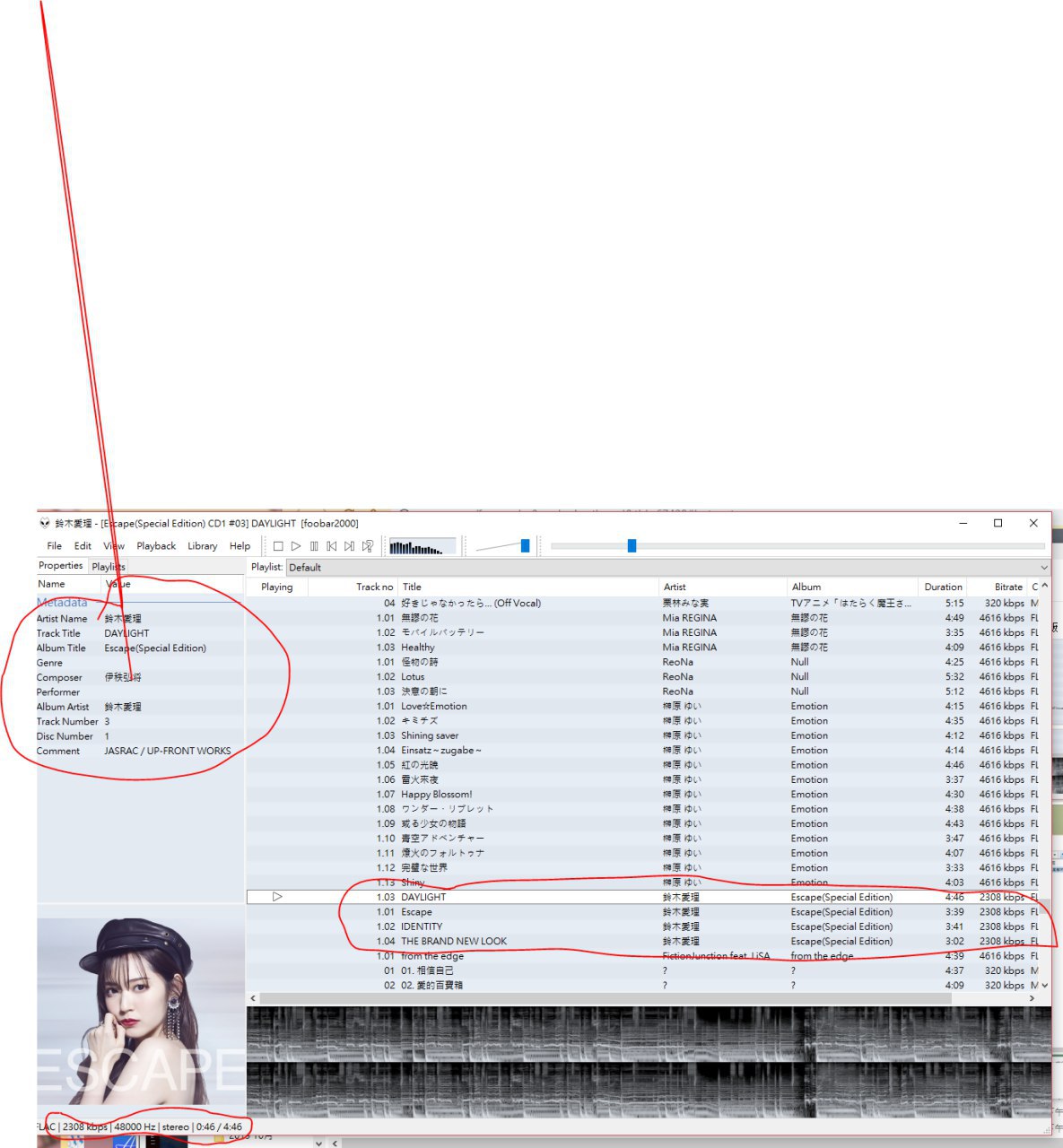Switch to the Properties tab
This screenshot has width=1063, height=1148.
click(x=61, y=566)
